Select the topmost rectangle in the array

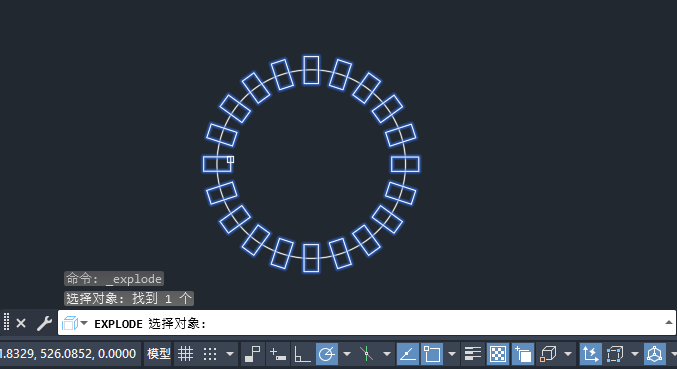click(311, 70)
